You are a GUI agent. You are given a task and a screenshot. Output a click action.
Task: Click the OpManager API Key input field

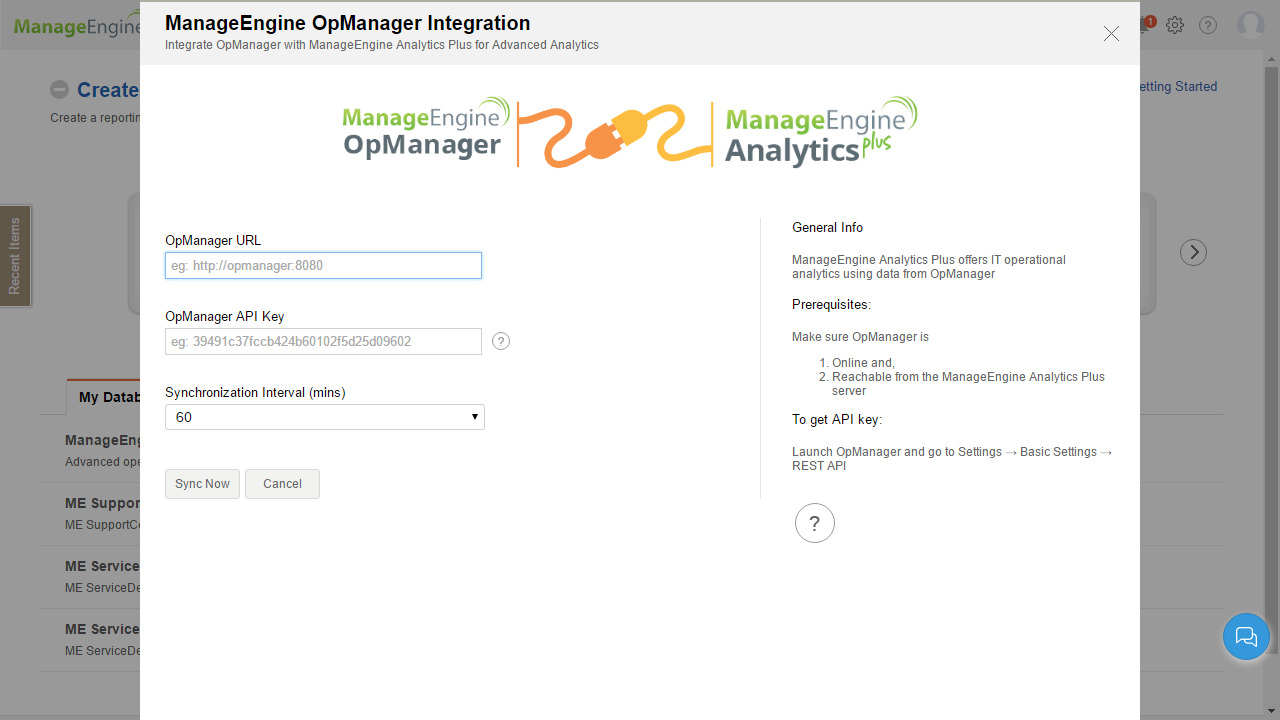tap(323, 341)
